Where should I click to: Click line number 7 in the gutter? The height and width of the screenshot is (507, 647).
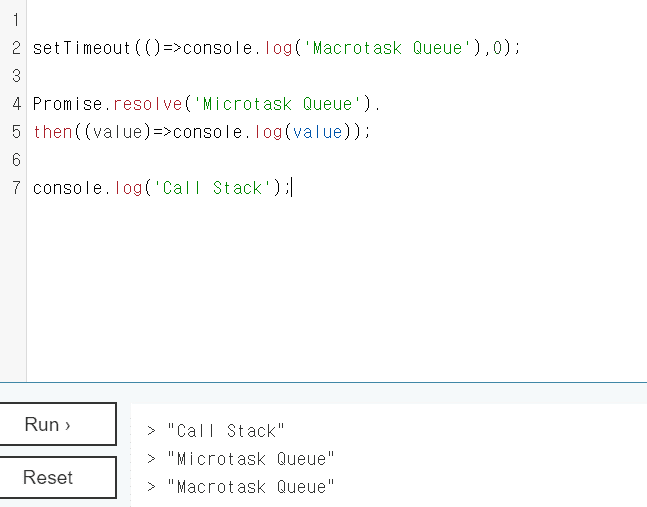(17, 188)
